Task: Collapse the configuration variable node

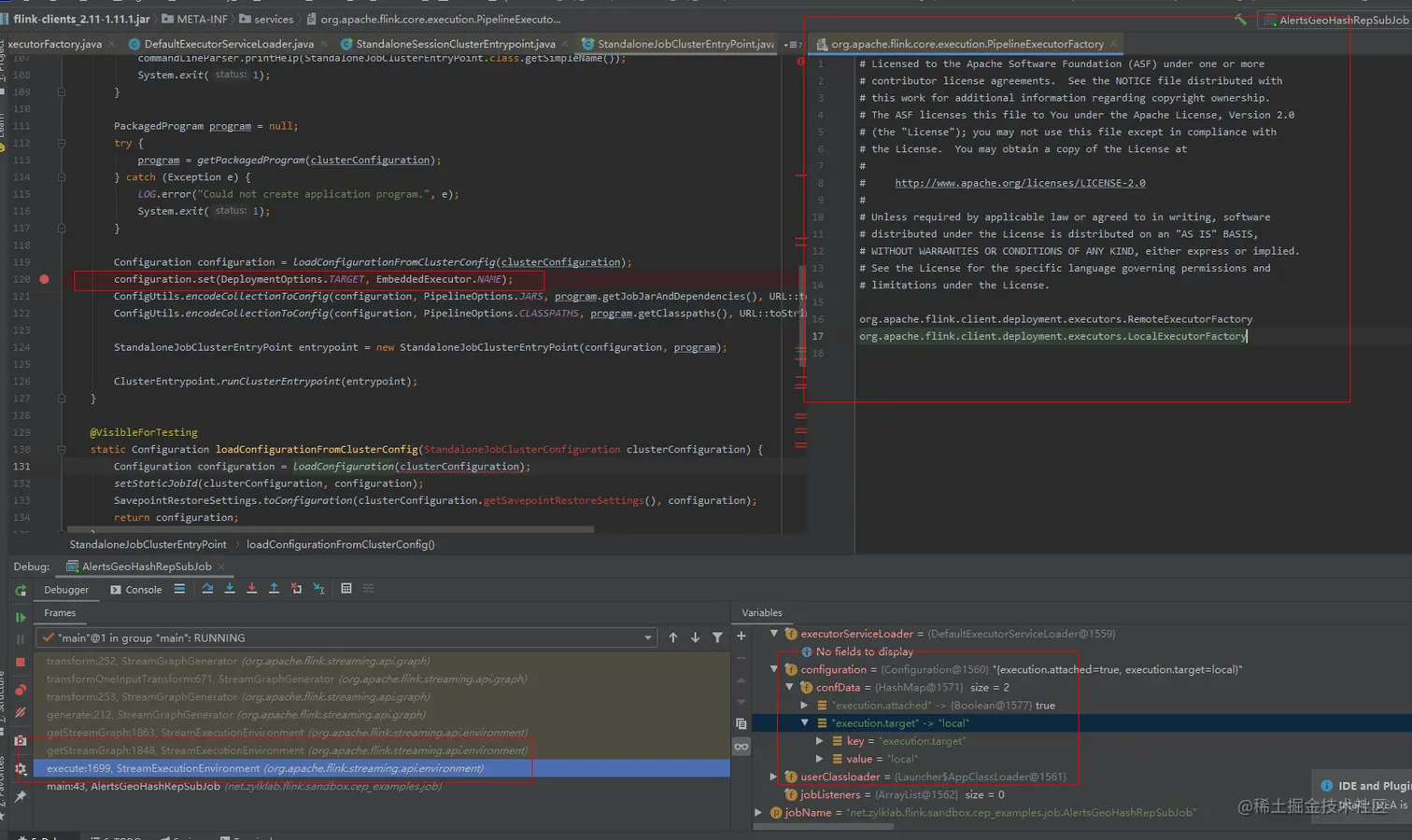Action: [x=774, y=669]
